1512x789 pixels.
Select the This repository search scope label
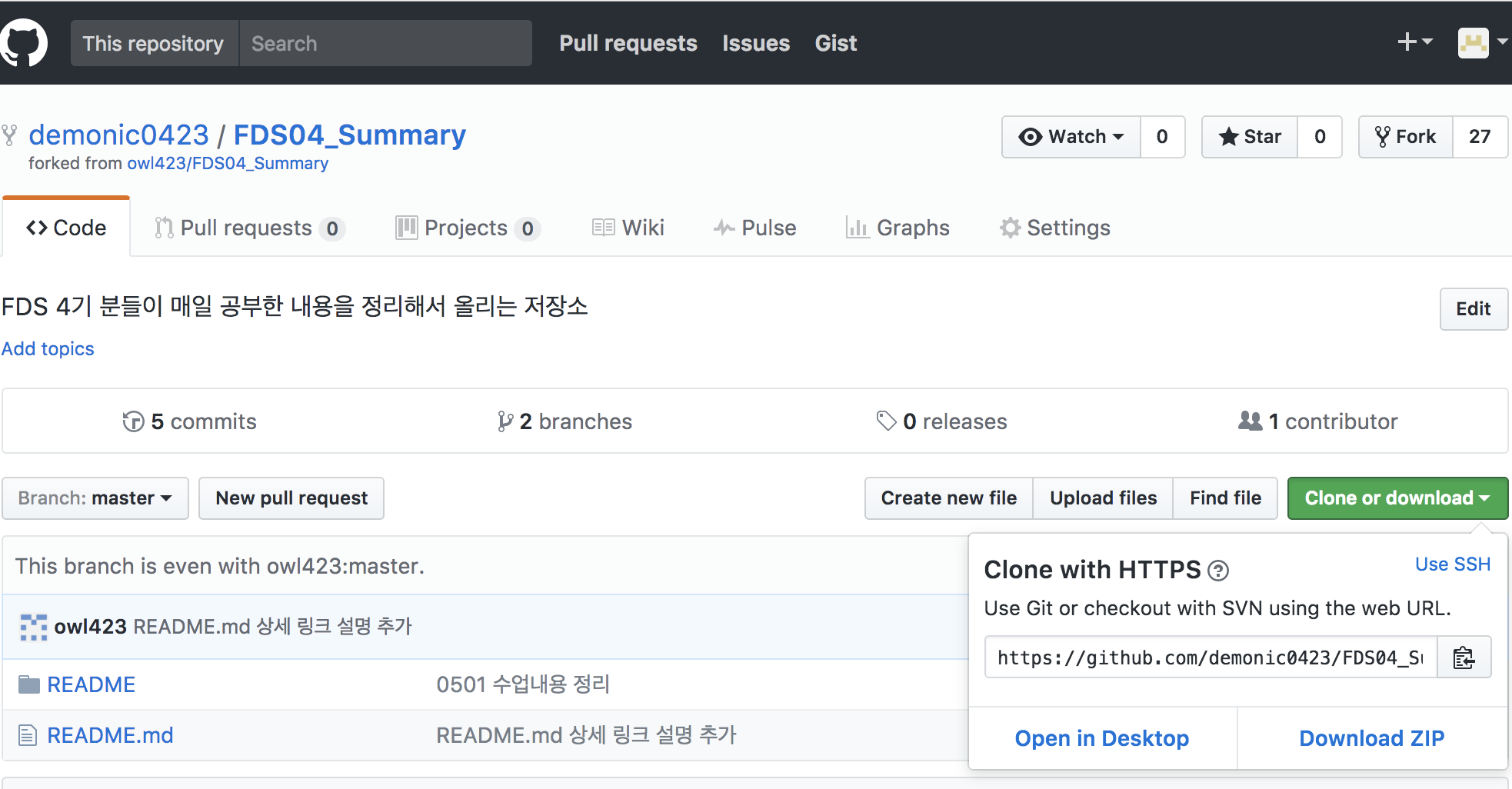[154, 43]
